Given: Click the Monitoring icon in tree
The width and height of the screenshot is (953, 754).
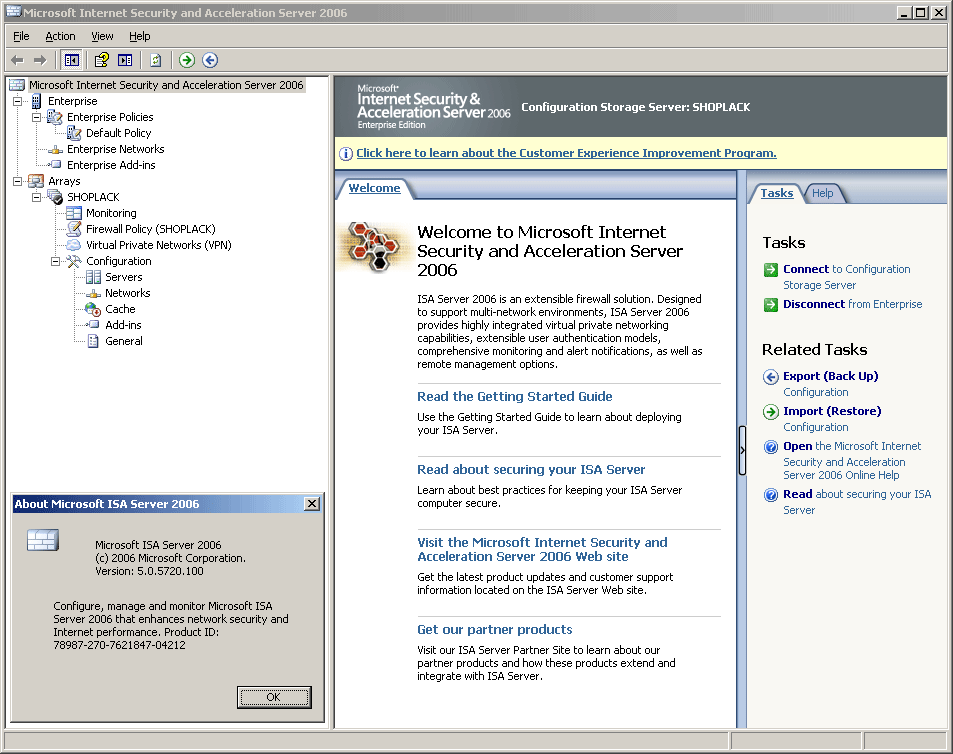Looking at the screenshot, I should [74, 213].
